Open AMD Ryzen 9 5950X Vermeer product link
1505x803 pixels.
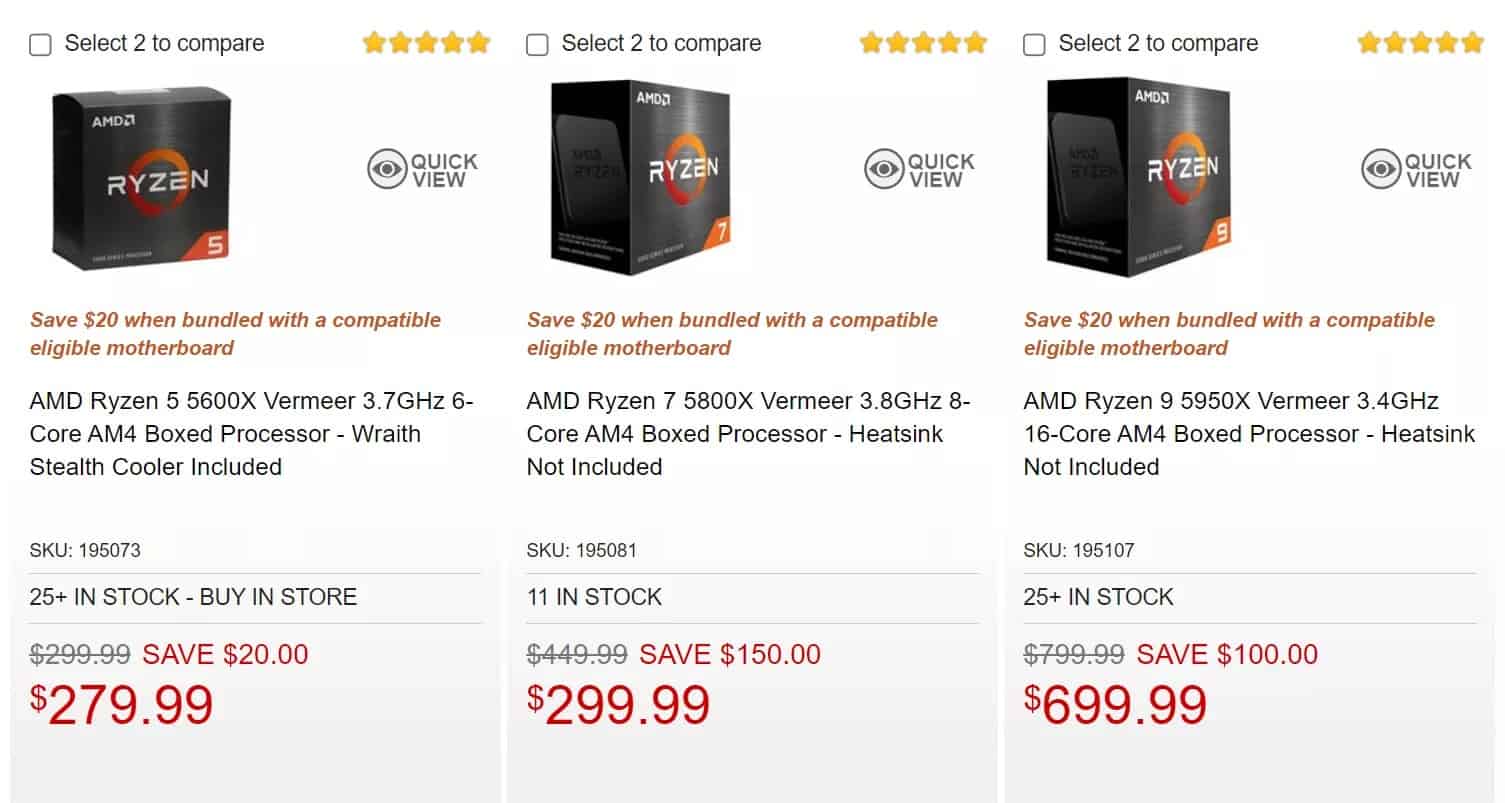[1249, 434]
